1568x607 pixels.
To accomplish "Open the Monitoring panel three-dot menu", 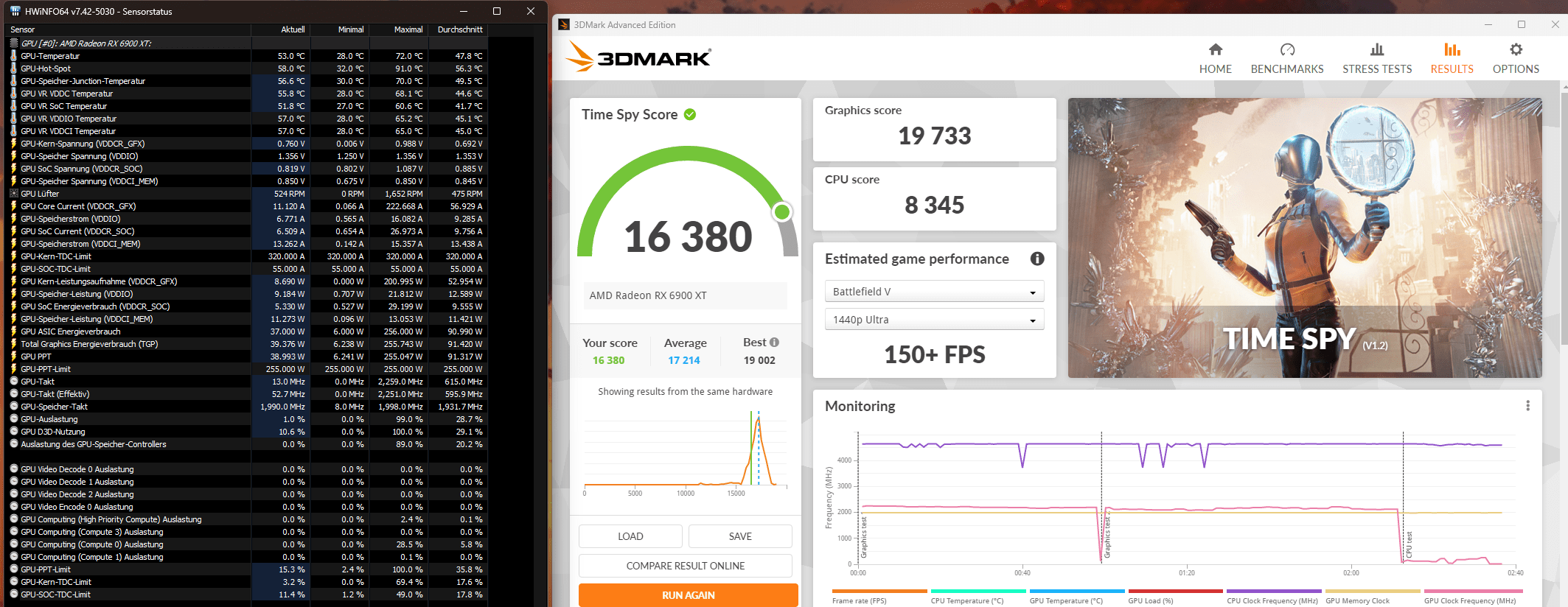I will pos(1527,406).
